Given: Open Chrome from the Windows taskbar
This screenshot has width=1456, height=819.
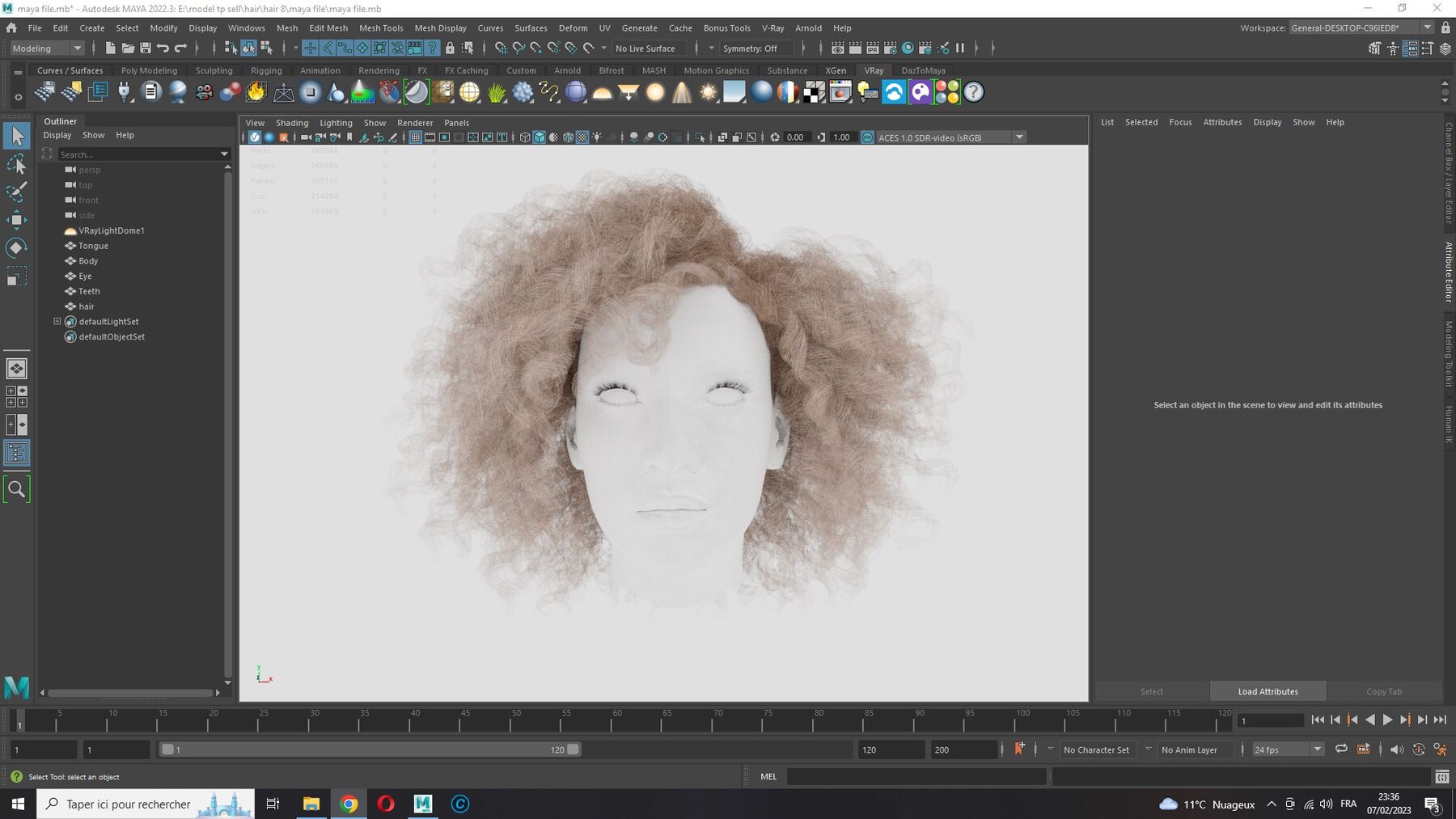Looking at the screenshot, I should pos(349,804).
